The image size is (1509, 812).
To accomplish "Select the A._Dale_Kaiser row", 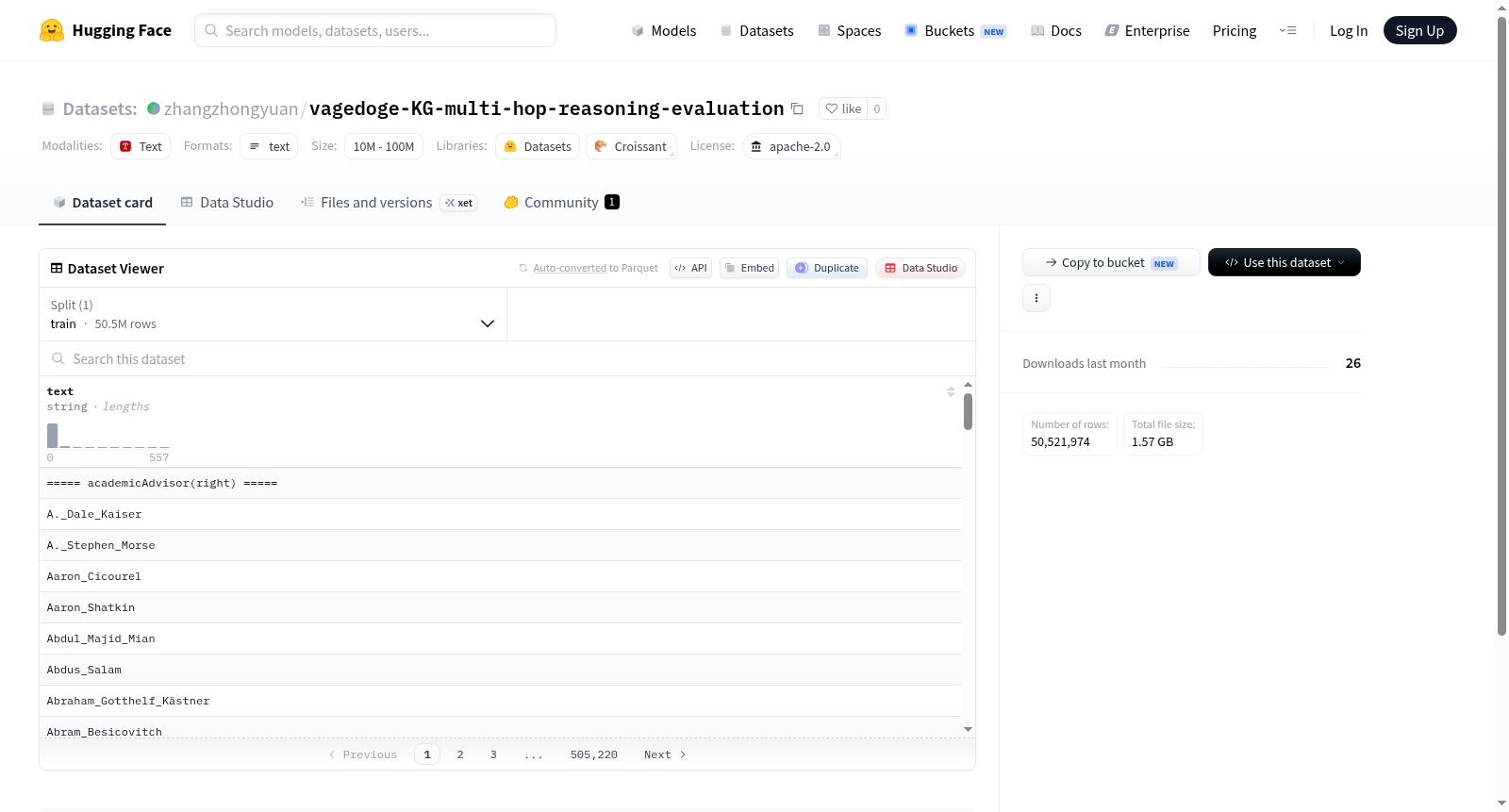I will 500,514.
